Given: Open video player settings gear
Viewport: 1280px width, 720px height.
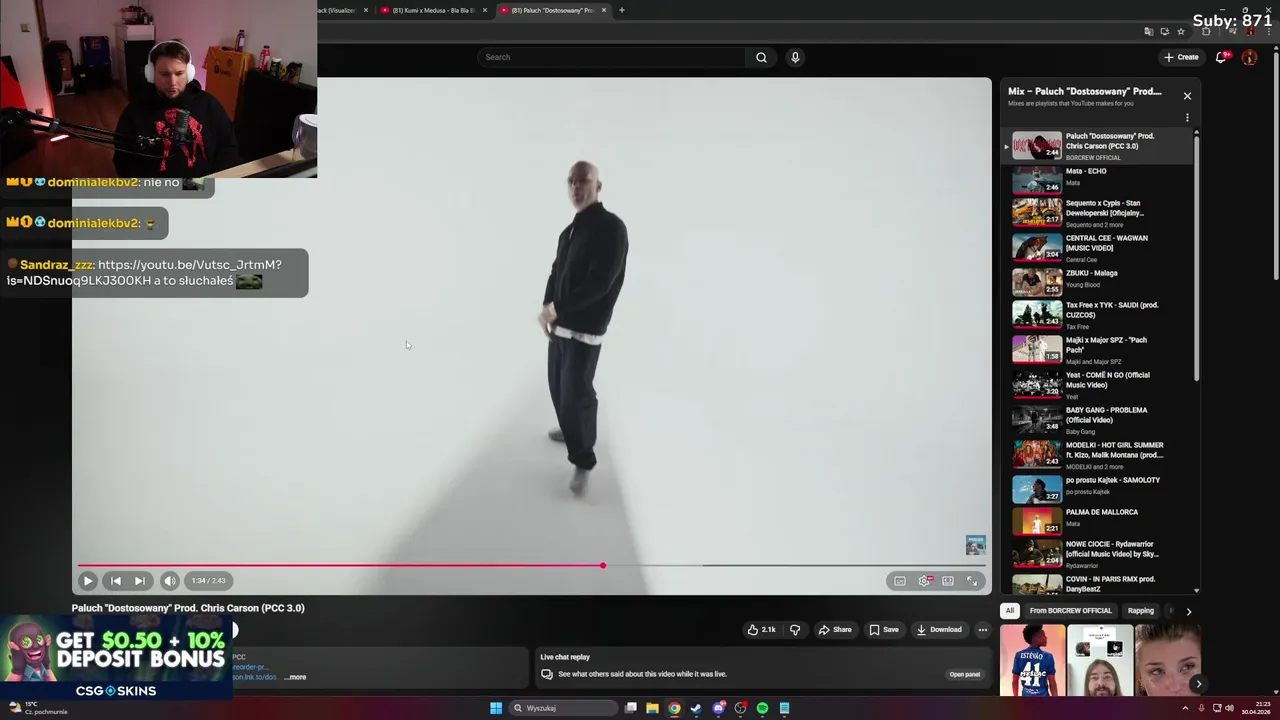Looking at the screenshot, I should click(x=924, y=581).
